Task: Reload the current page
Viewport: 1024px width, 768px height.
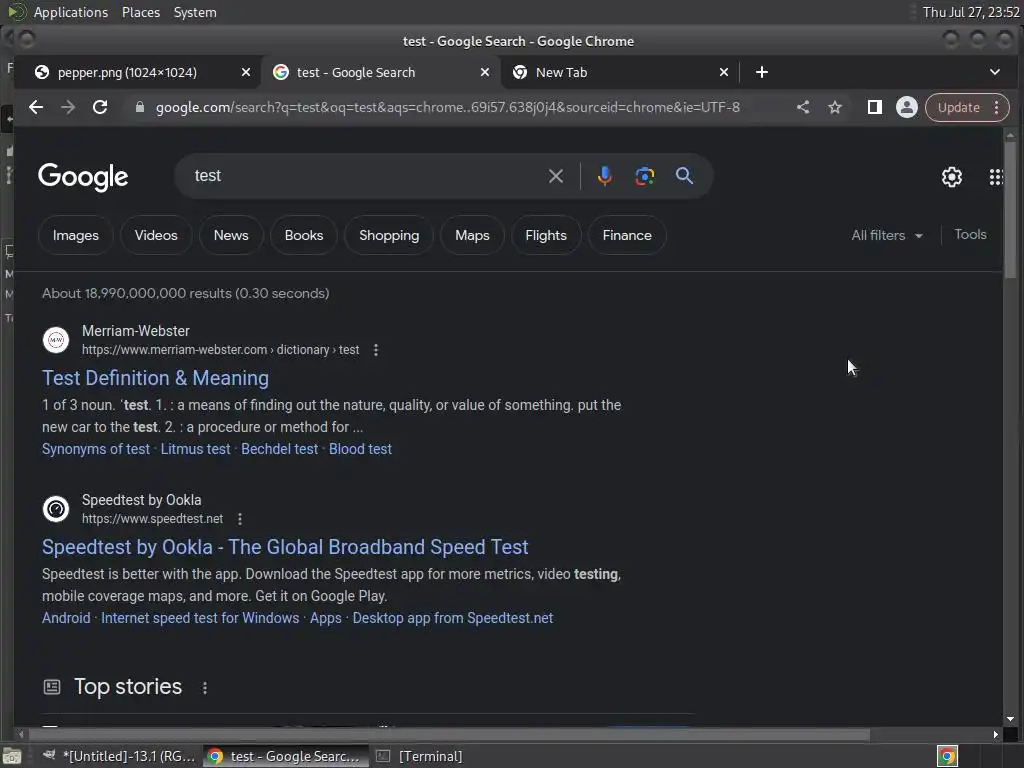Action: pos(100,107)
